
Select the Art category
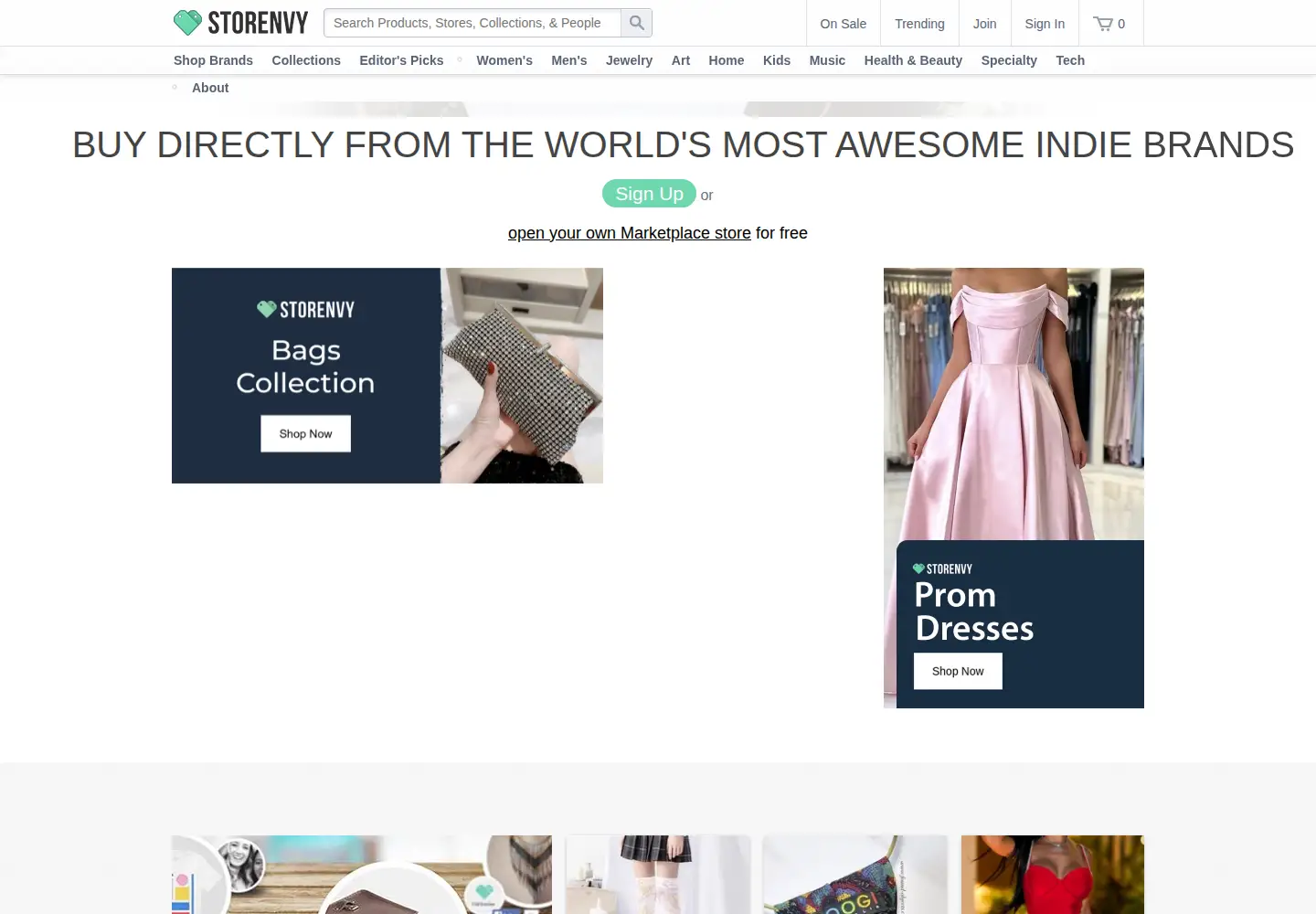point(681,60)
